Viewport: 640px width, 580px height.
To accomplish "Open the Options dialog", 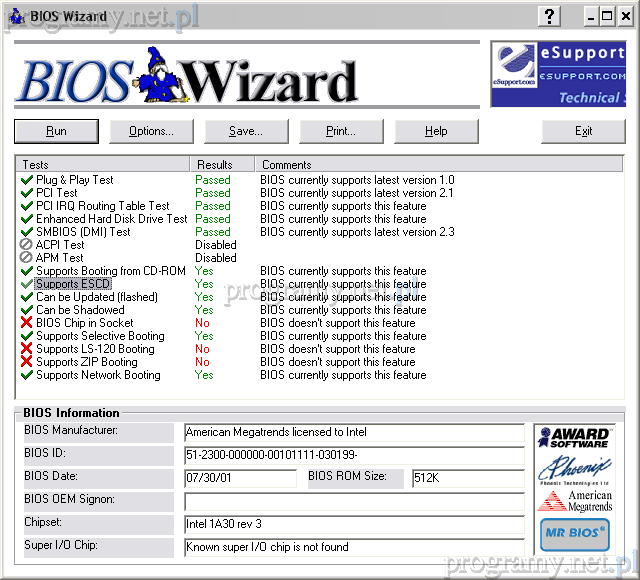I will pyautogui.click(x=151, y=131).
